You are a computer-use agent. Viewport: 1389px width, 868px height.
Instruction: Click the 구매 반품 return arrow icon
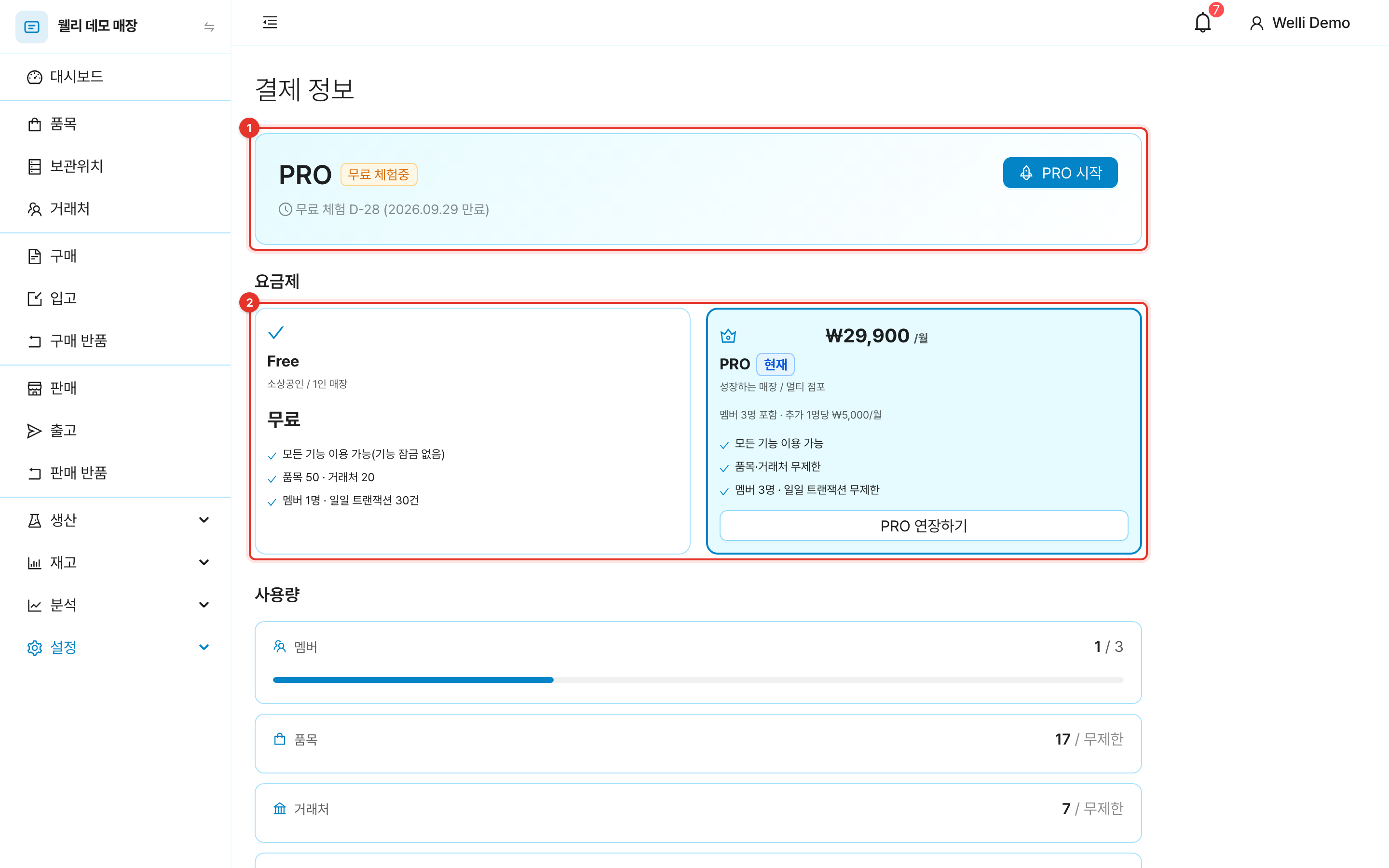pyautogui.click(x=34, y=341)
